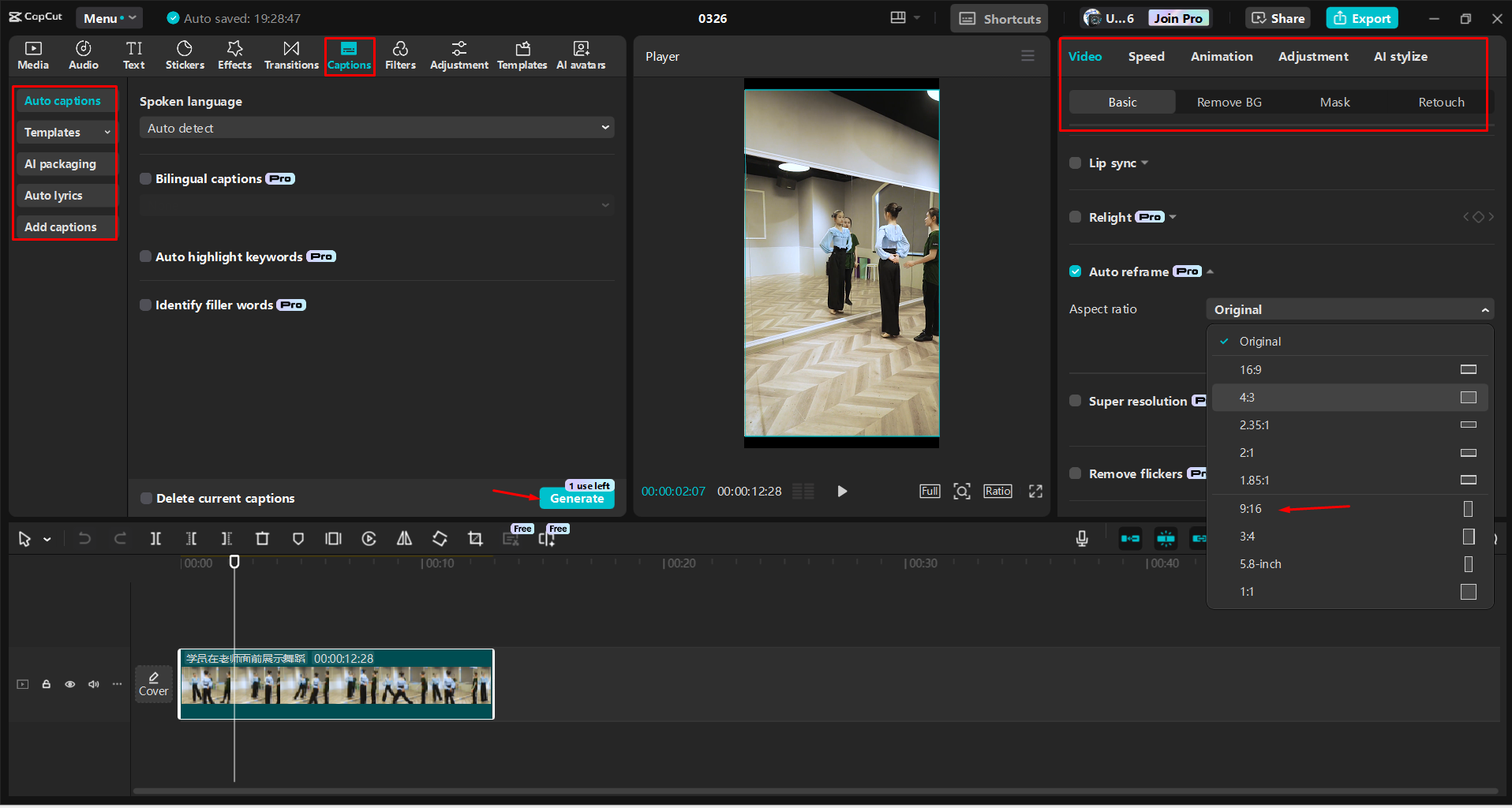The width and height of the screenshot is (1512, 808).
Task: Open the Spoken language dropdown
Action: [376, 128]
